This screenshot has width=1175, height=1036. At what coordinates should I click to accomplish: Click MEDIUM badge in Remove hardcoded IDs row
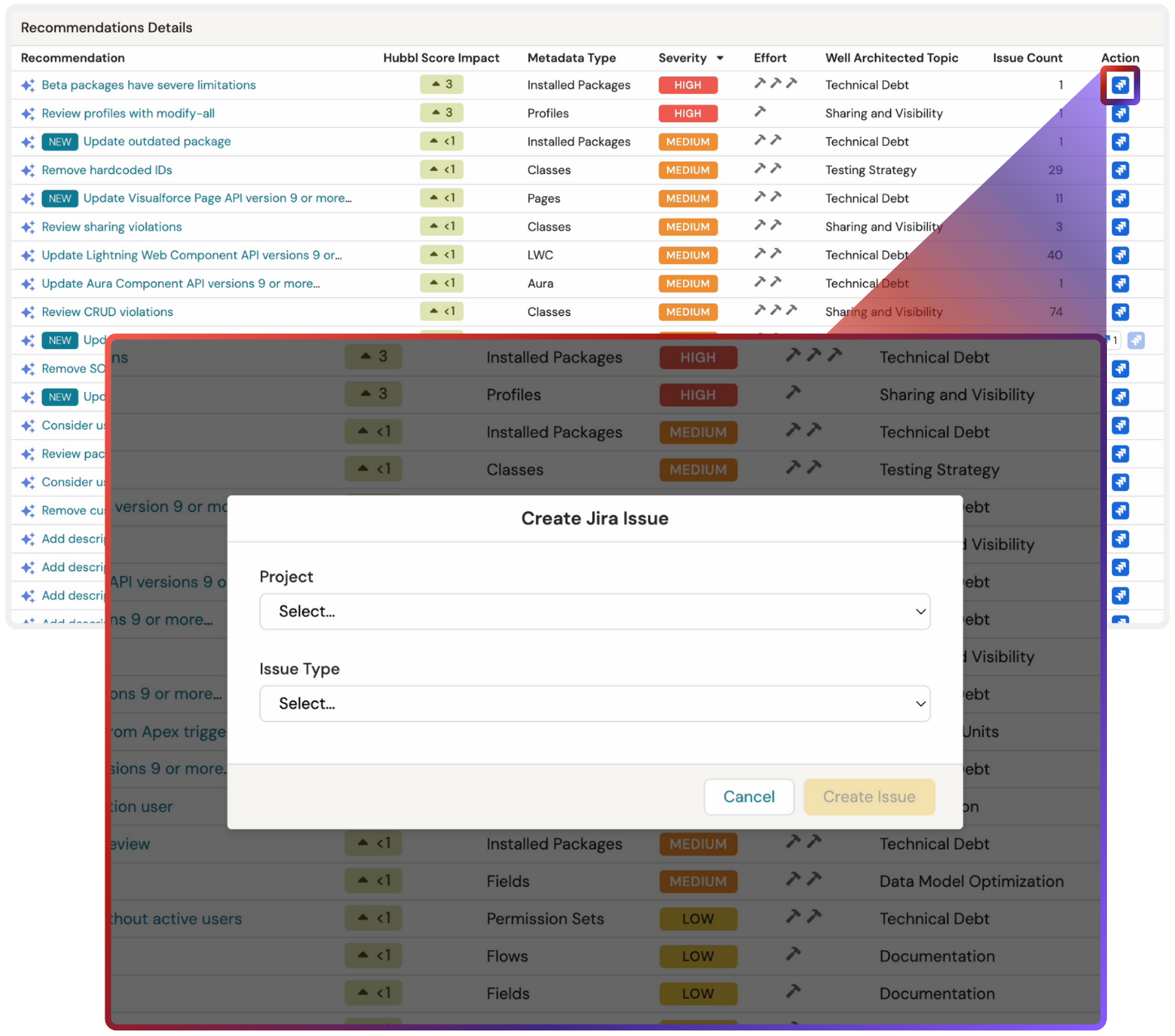coord(688,170)
